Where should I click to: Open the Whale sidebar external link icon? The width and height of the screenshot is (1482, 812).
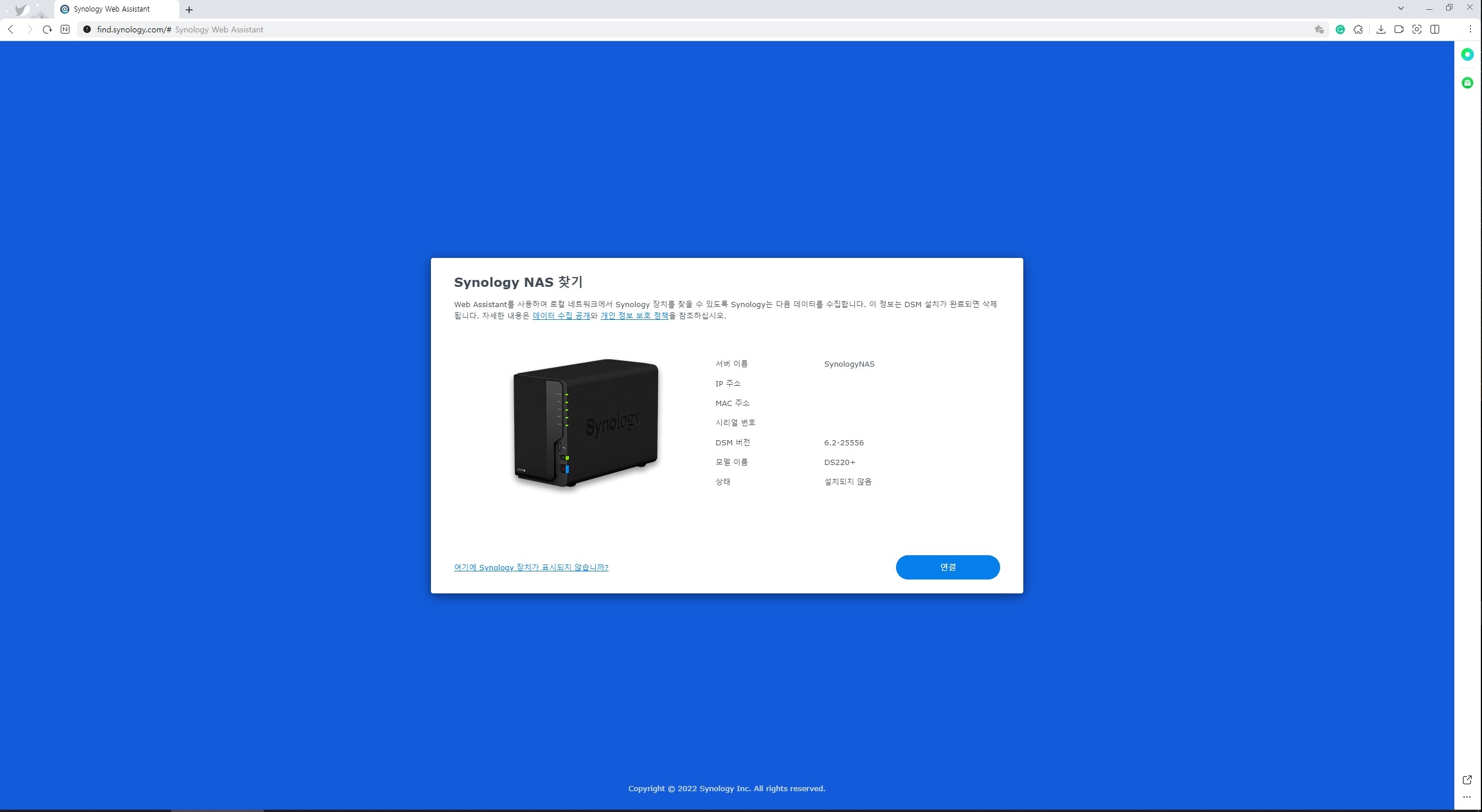(1468, 780)
